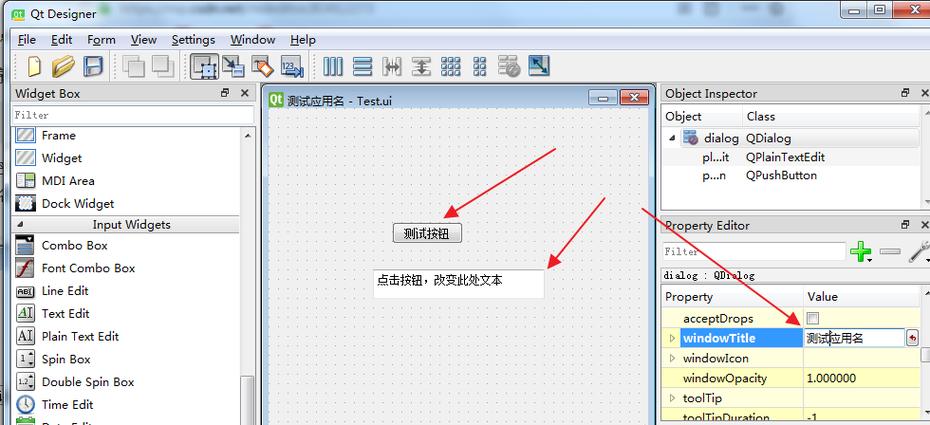
Task: Expand the windowTitle property
Action: point(672,338)
